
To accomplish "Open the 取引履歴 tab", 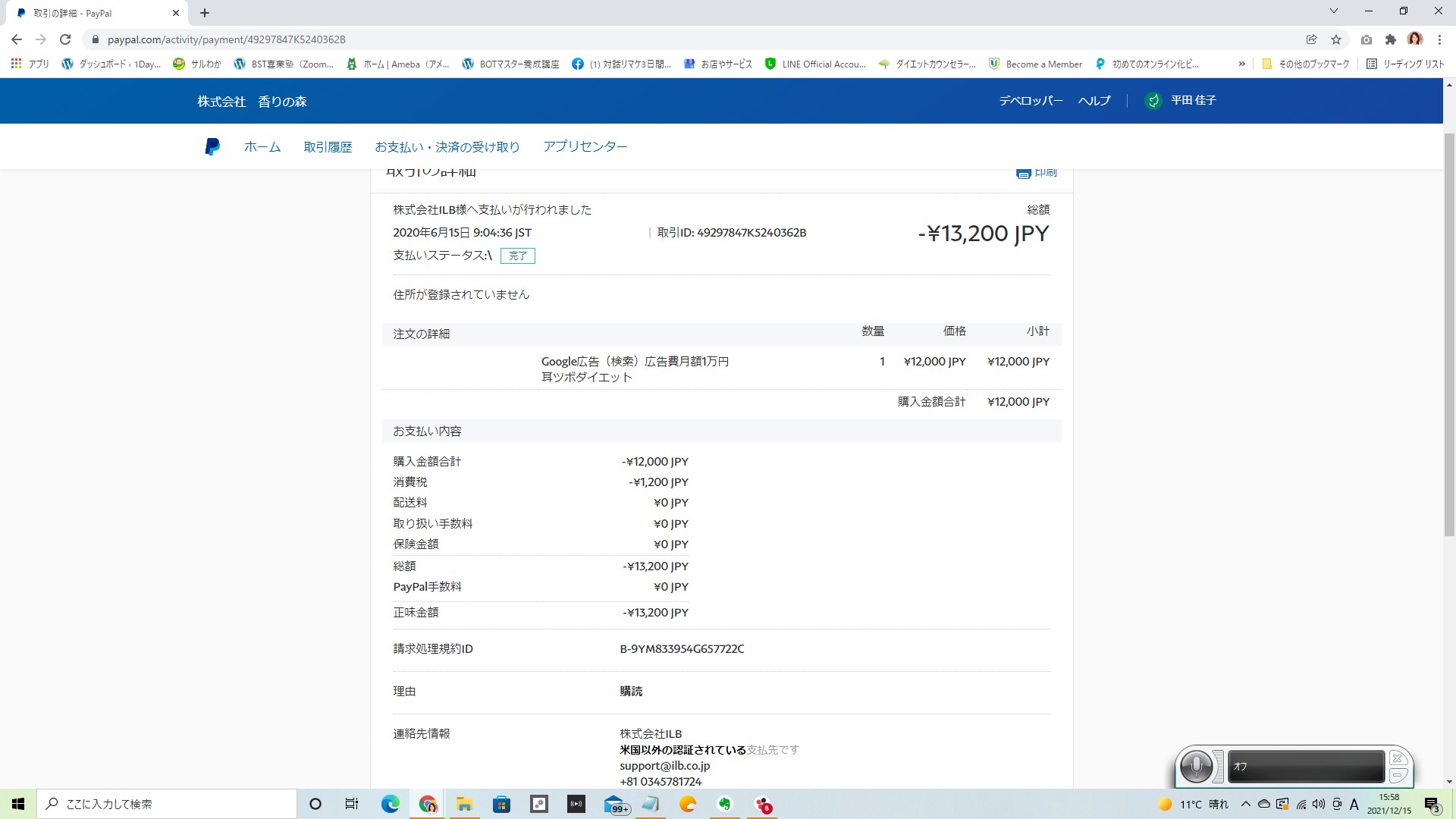I will click(x=328, y=146).
